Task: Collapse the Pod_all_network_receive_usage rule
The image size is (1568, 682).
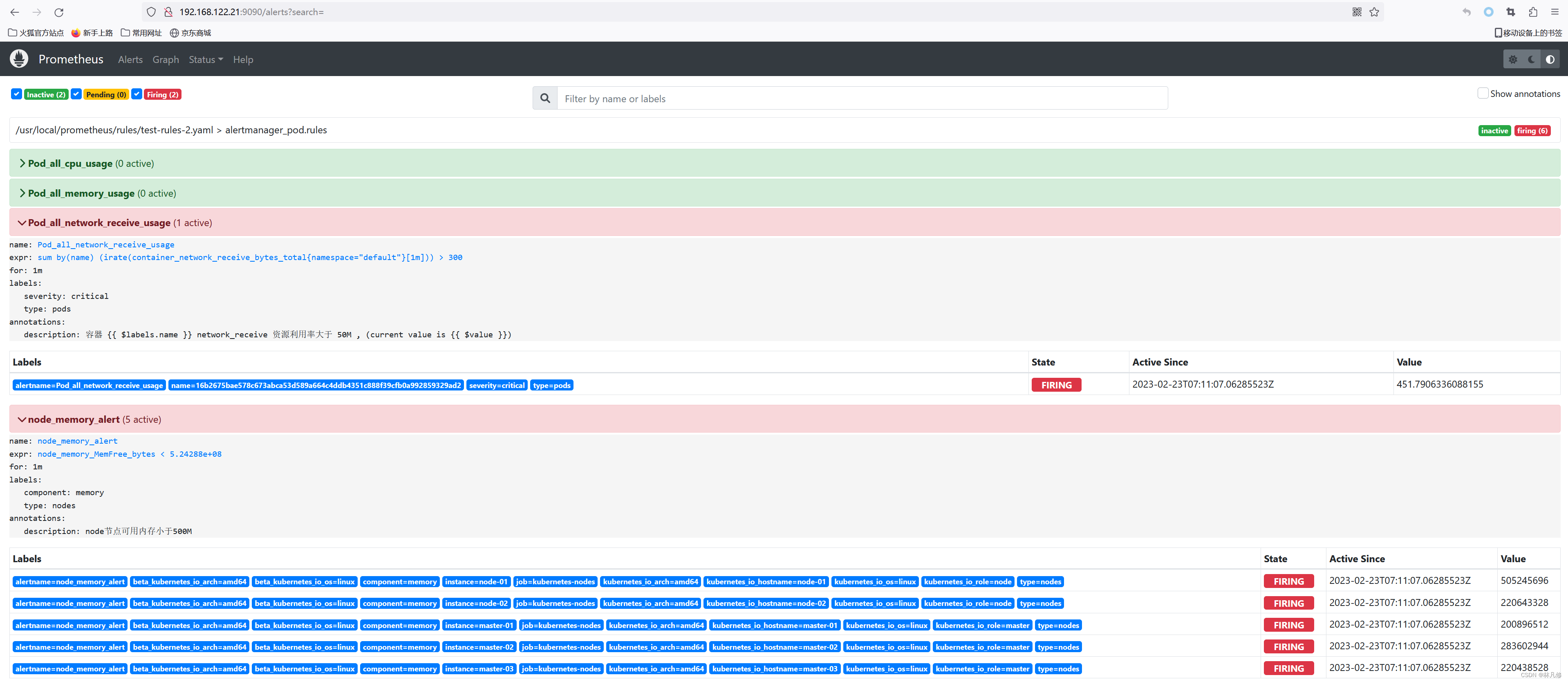Action: pyautogui.click(x=784, y=222)
